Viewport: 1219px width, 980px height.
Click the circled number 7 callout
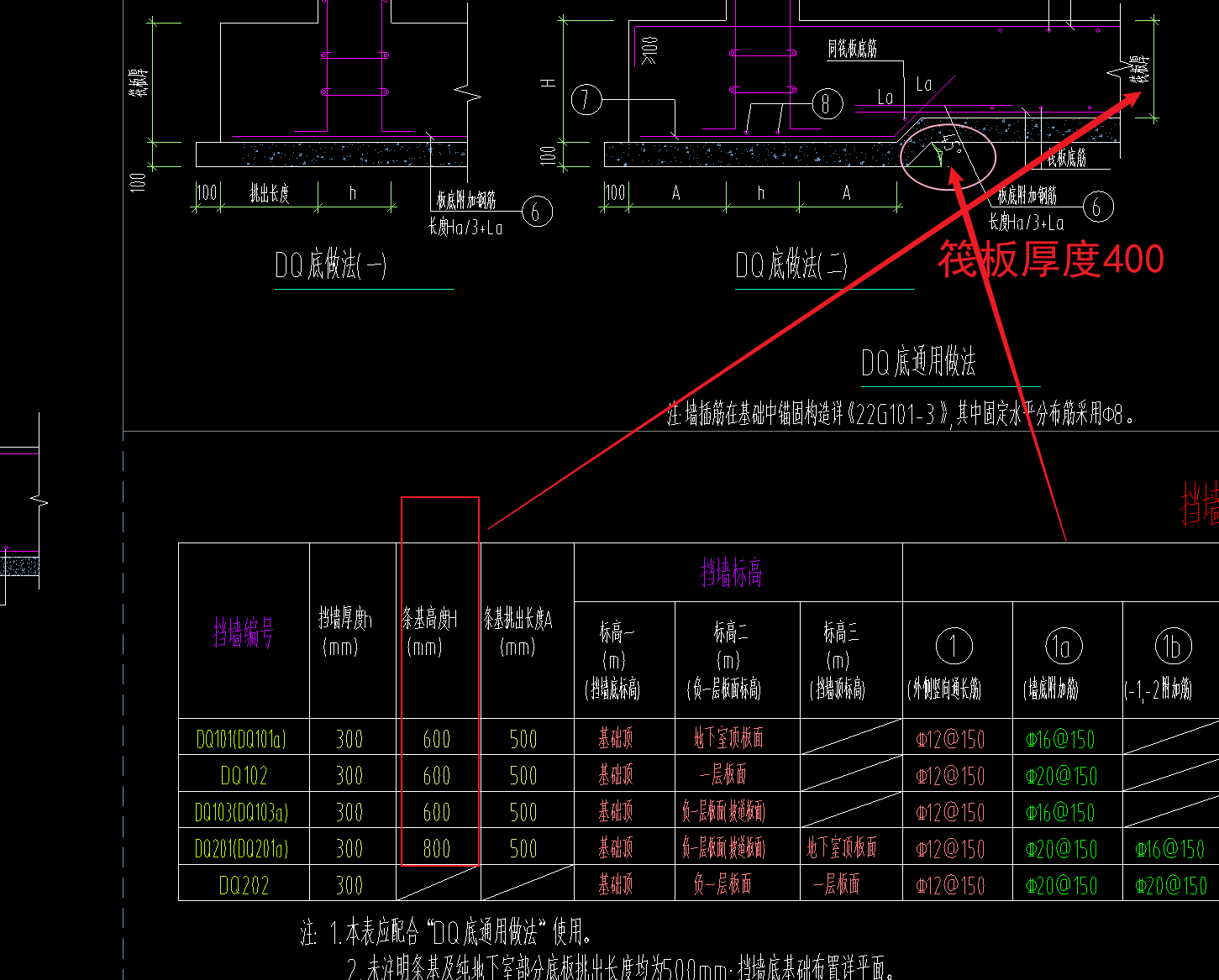click(x=586, y=101)
